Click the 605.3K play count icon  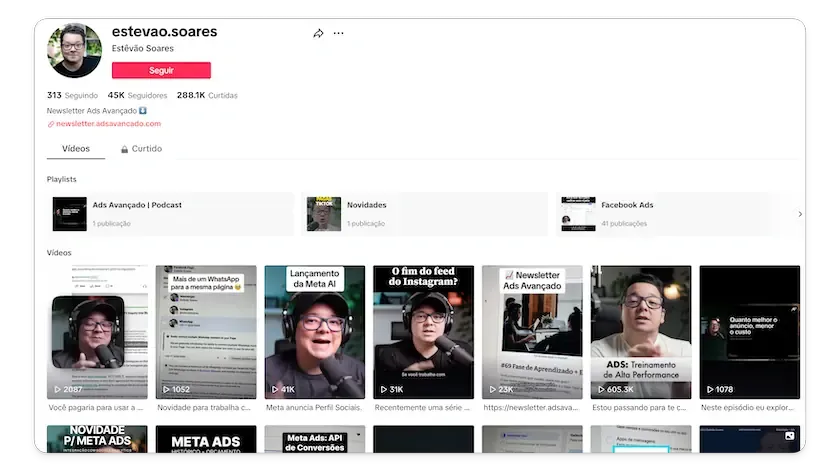click(602, 389)
